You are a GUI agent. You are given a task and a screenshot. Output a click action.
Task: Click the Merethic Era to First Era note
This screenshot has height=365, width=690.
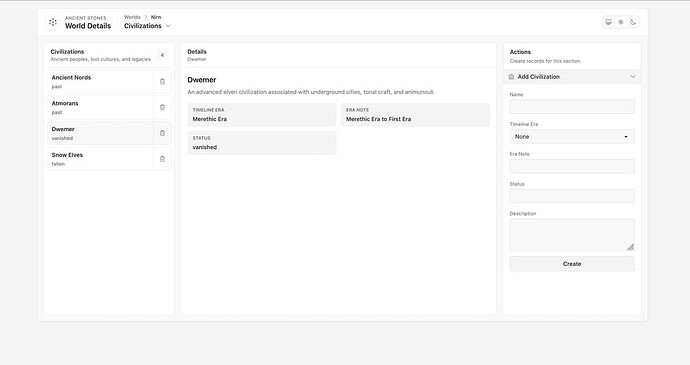coord(378,119)
